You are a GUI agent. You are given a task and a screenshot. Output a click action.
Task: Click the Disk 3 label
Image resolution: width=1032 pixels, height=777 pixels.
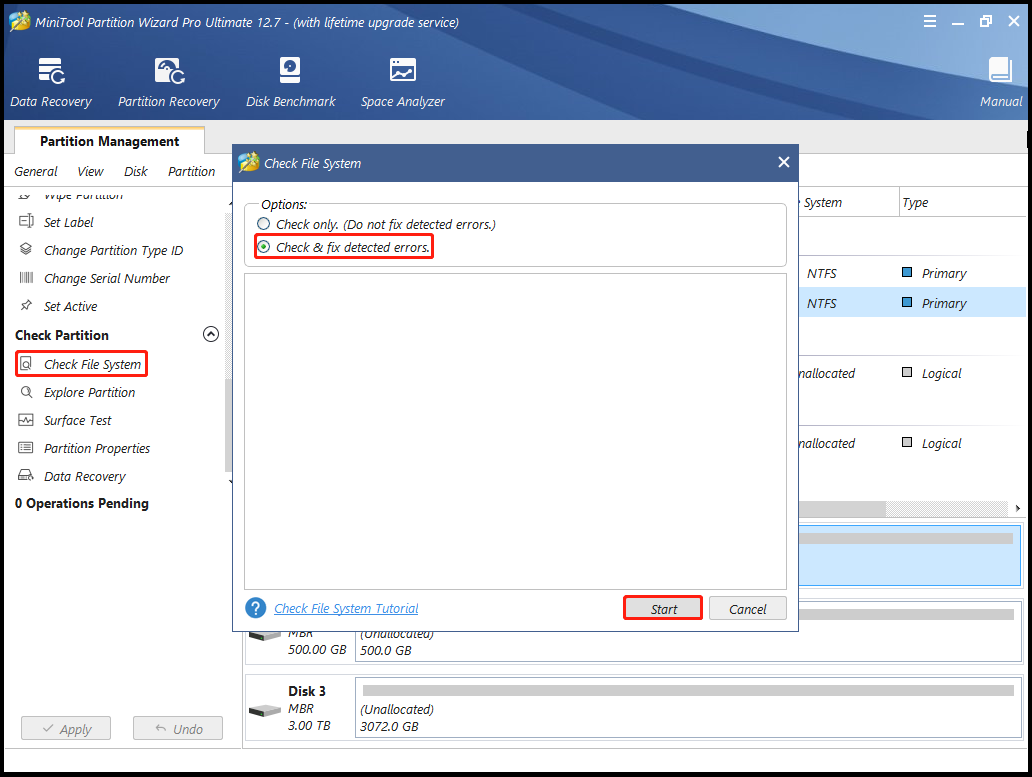tap(307, 691)
